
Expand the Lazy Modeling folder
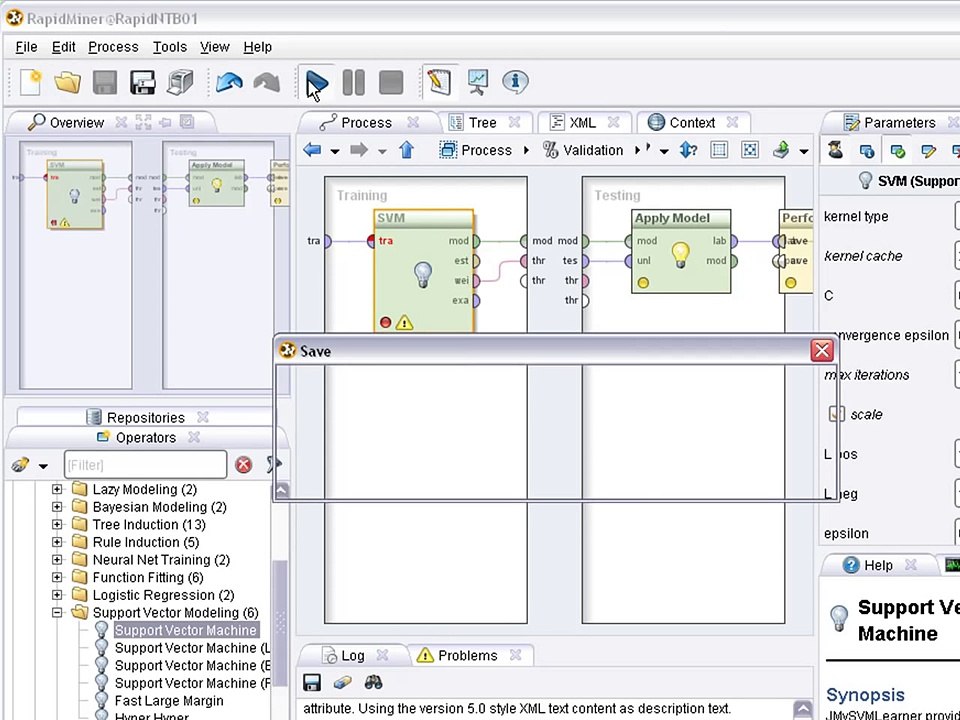pos(57,489)
